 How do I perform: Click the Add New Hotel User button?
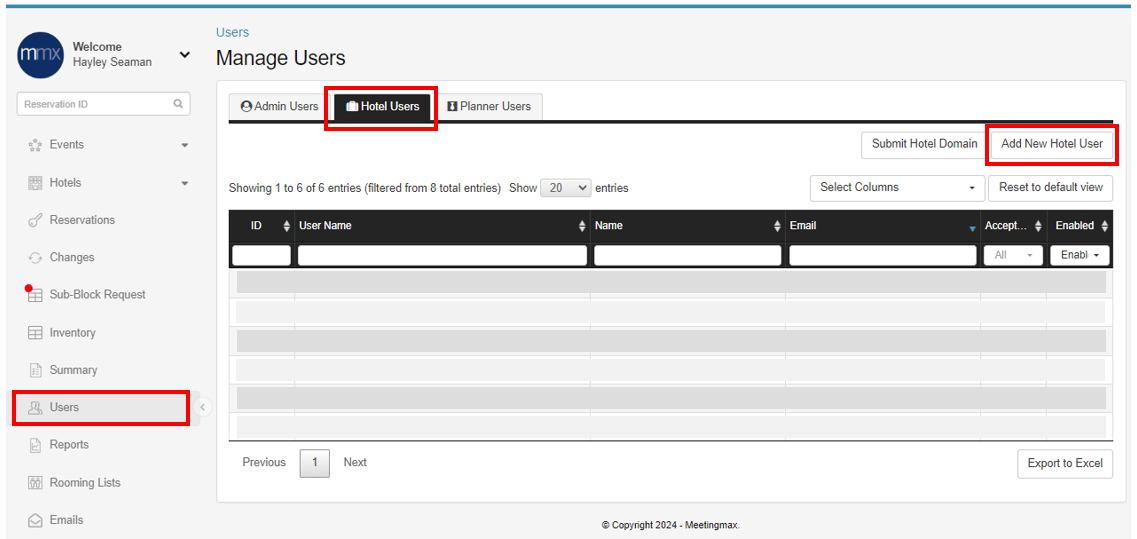(x=1051, y=144)
